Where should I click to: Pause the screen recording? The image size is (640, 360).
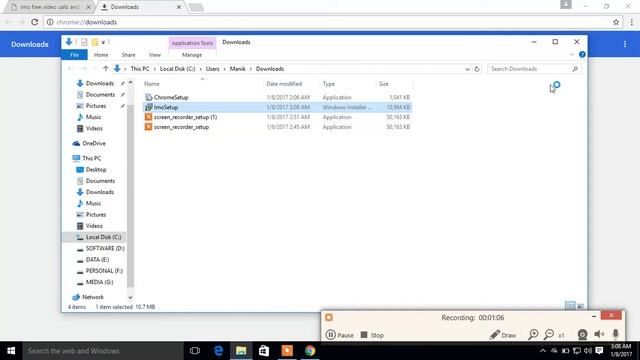click(x=340, y=335)
